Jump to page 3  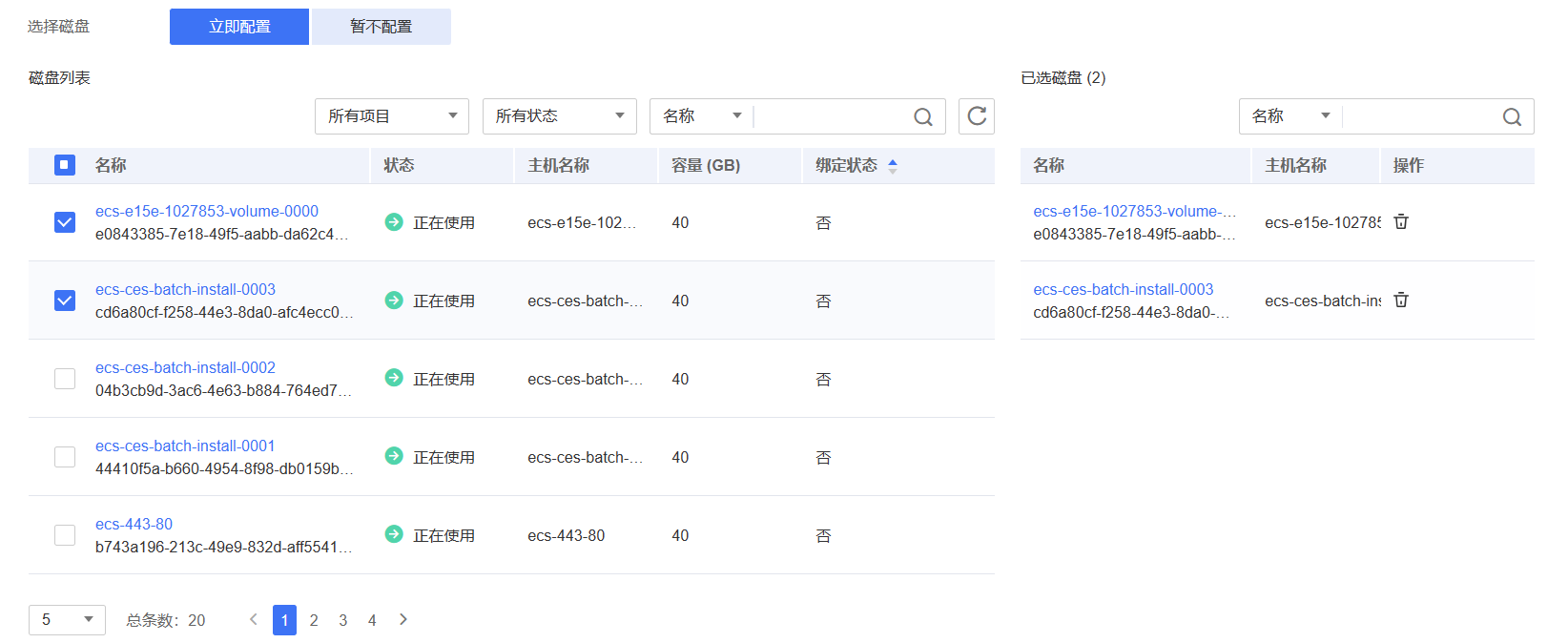(342, 620)
